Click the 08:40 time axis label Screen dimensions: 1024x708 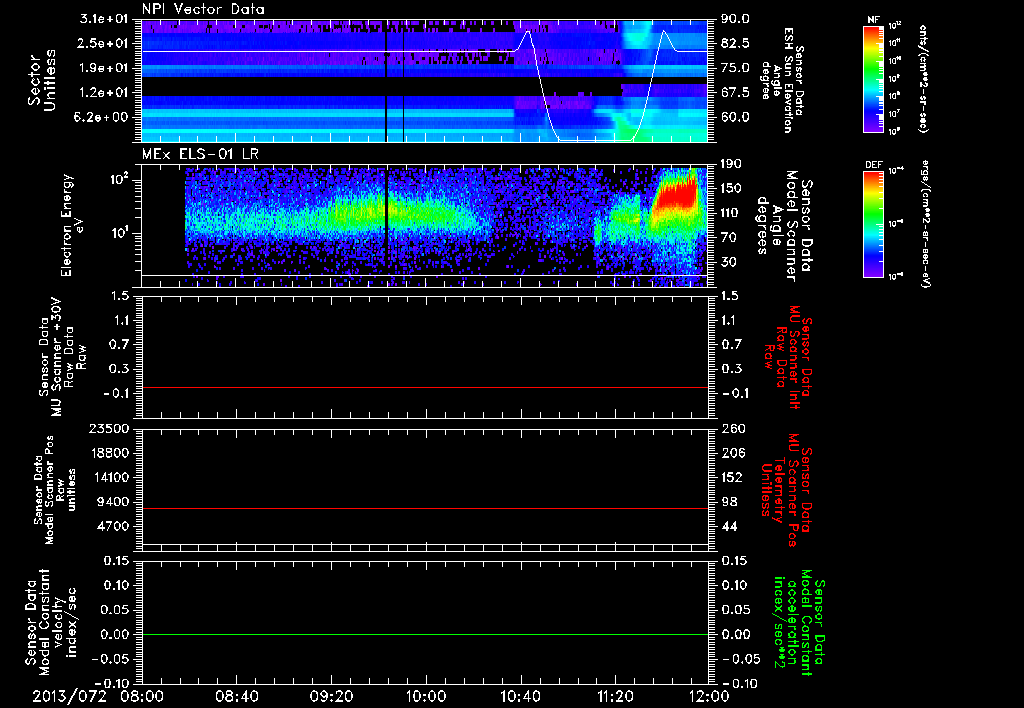(x=237, y=695)
